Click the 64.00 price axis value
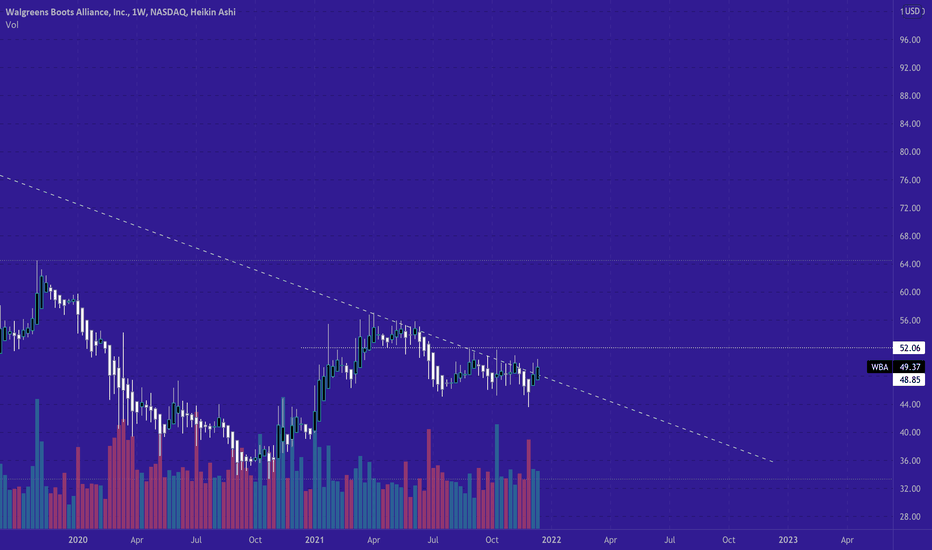932x550 pixels. (910, 264)
